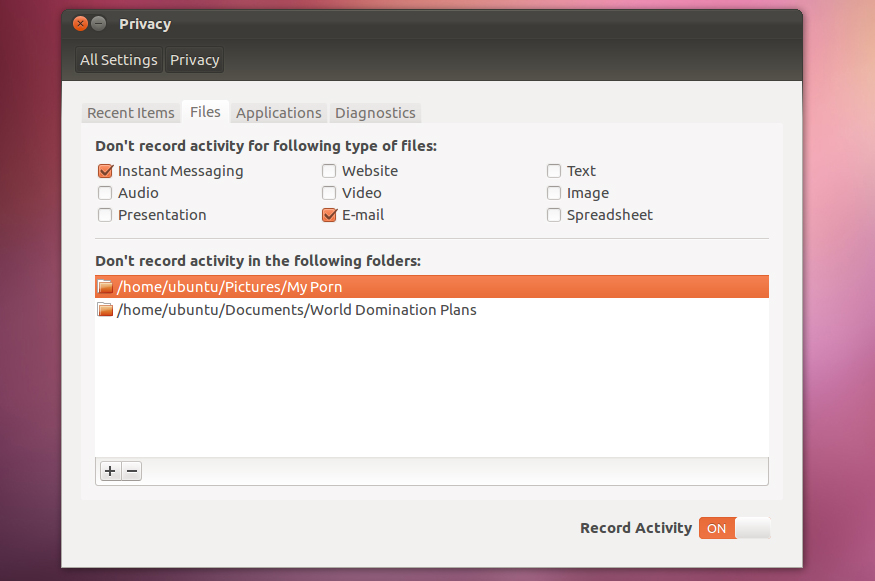Open the Applications tab
Screen dimensions: 875x581
(279, 113)
